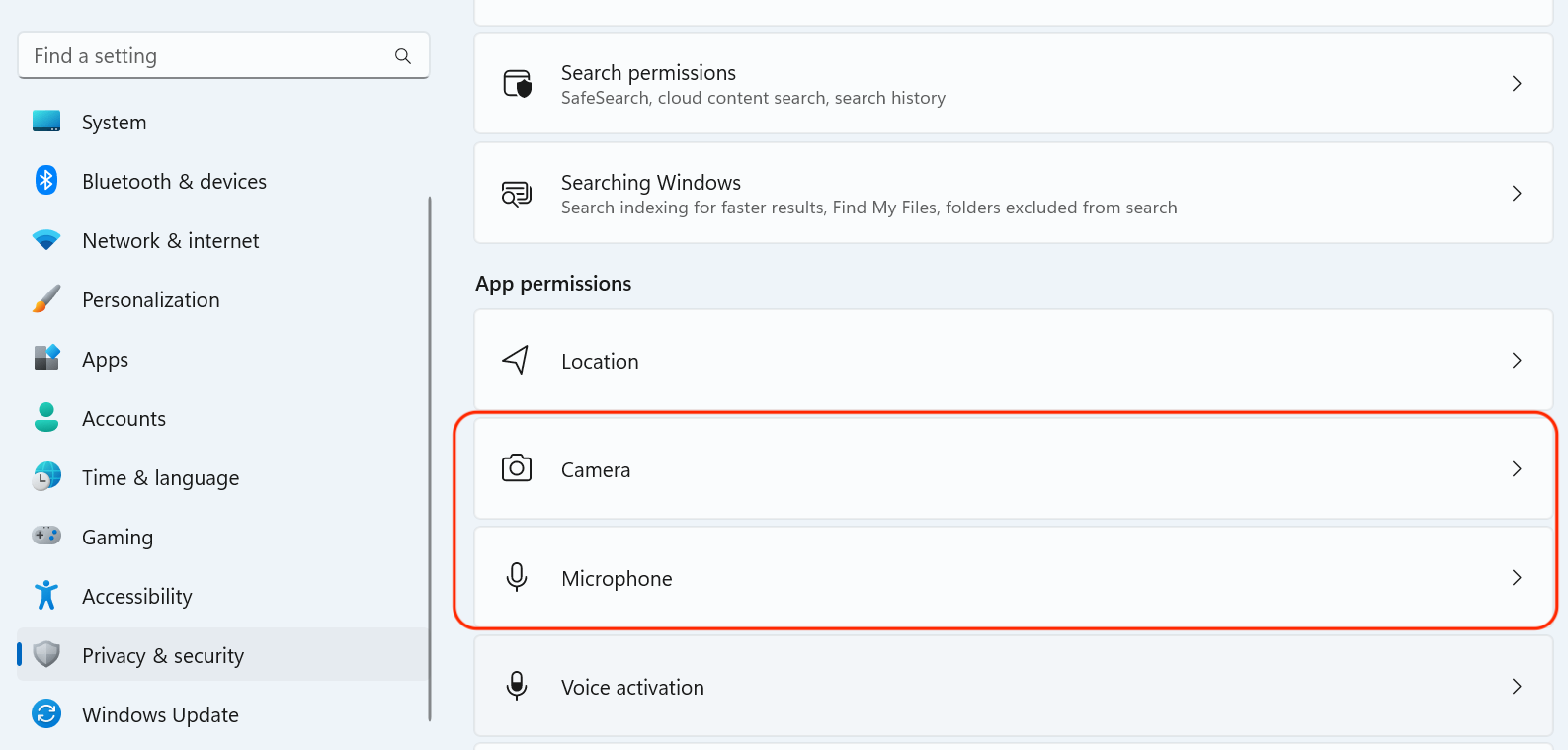
Task: Open Location permission label
Action: (600, 362)
